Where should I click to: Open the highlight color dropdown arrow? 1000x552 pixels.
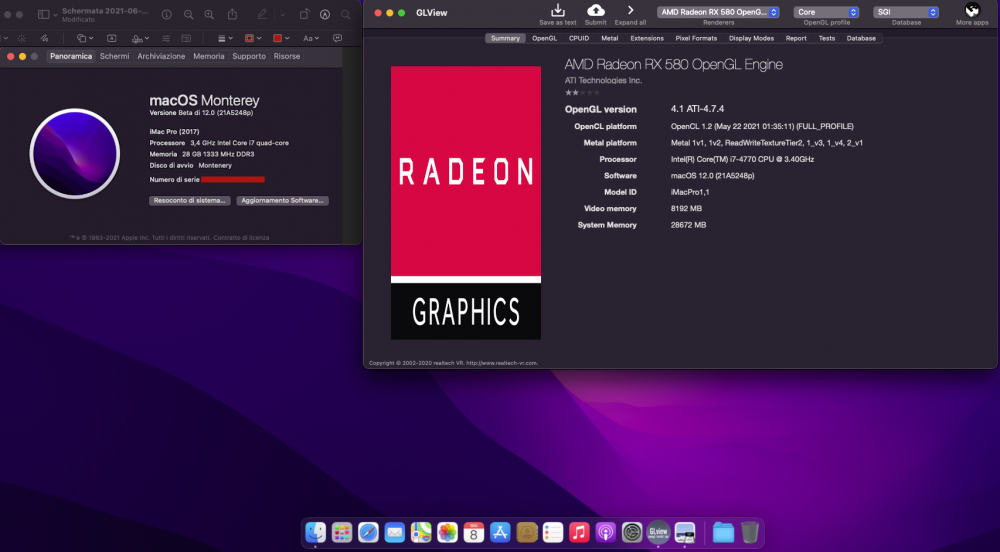tap(282, 15)
